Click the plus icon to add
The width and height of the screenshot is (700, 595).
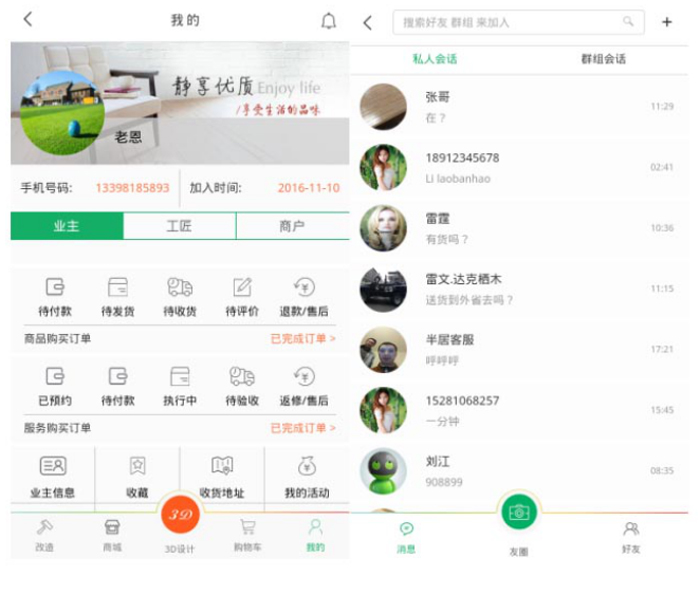(x=667, y=22)
